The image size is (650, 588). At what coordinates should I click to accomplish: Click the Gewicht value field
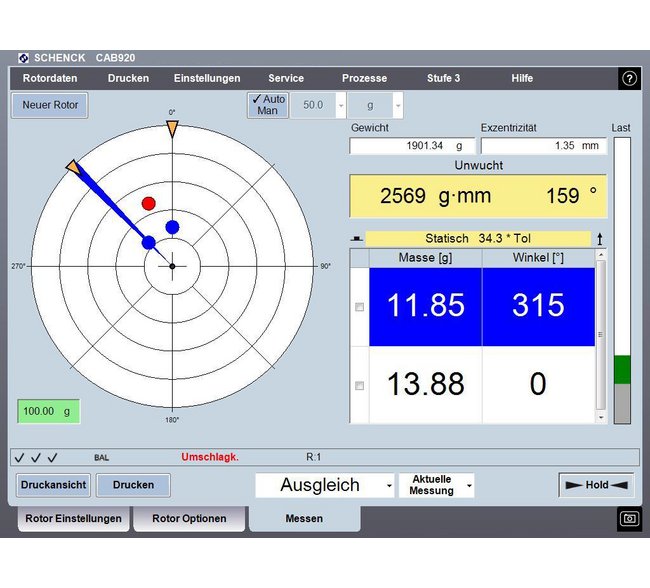tap(412, 146)
